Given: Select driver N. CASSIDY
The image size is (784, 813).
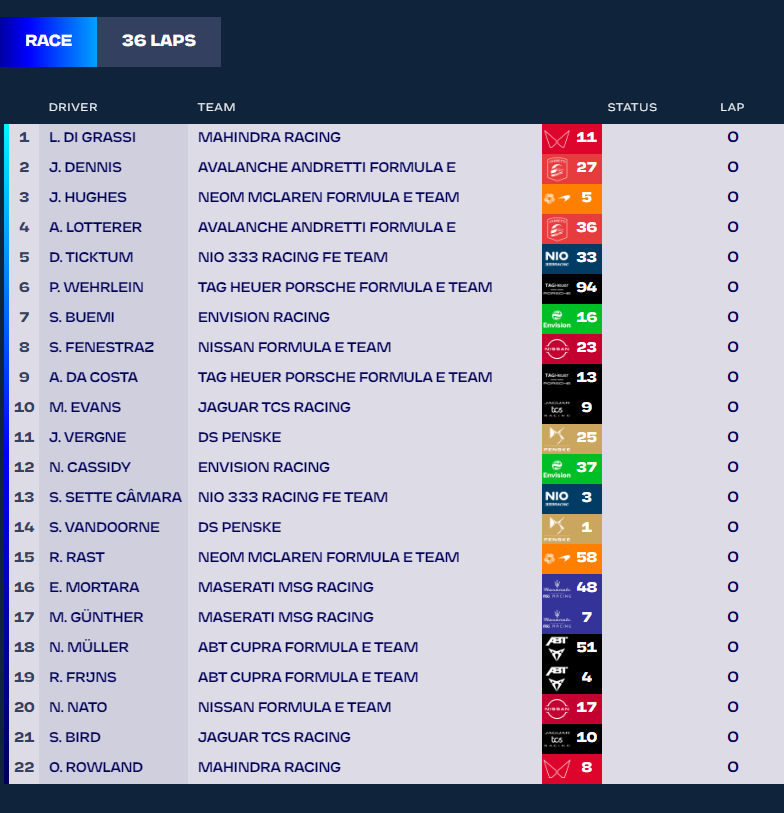Looking at the screenshot, I should (x=90, y=468).
